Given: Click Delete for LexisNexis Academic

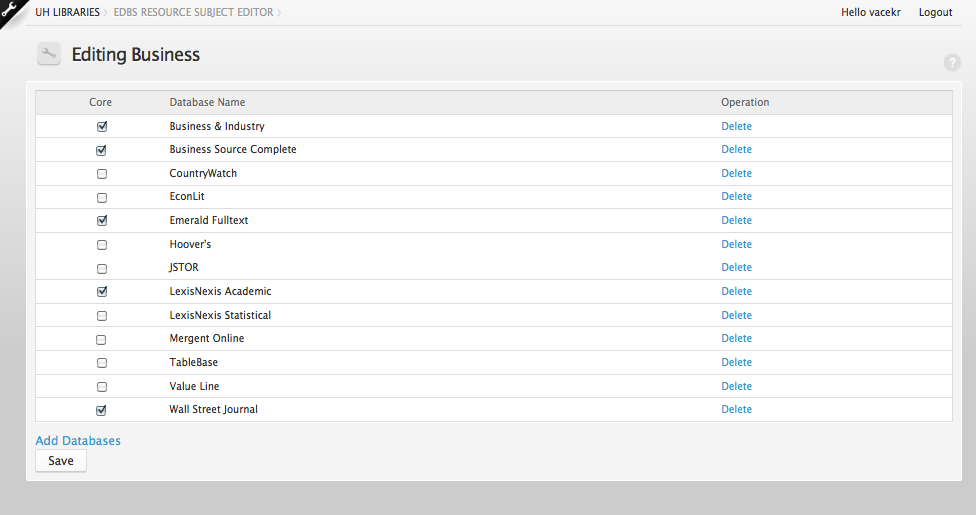Looking at the screenshot, I should coord(736,291).
